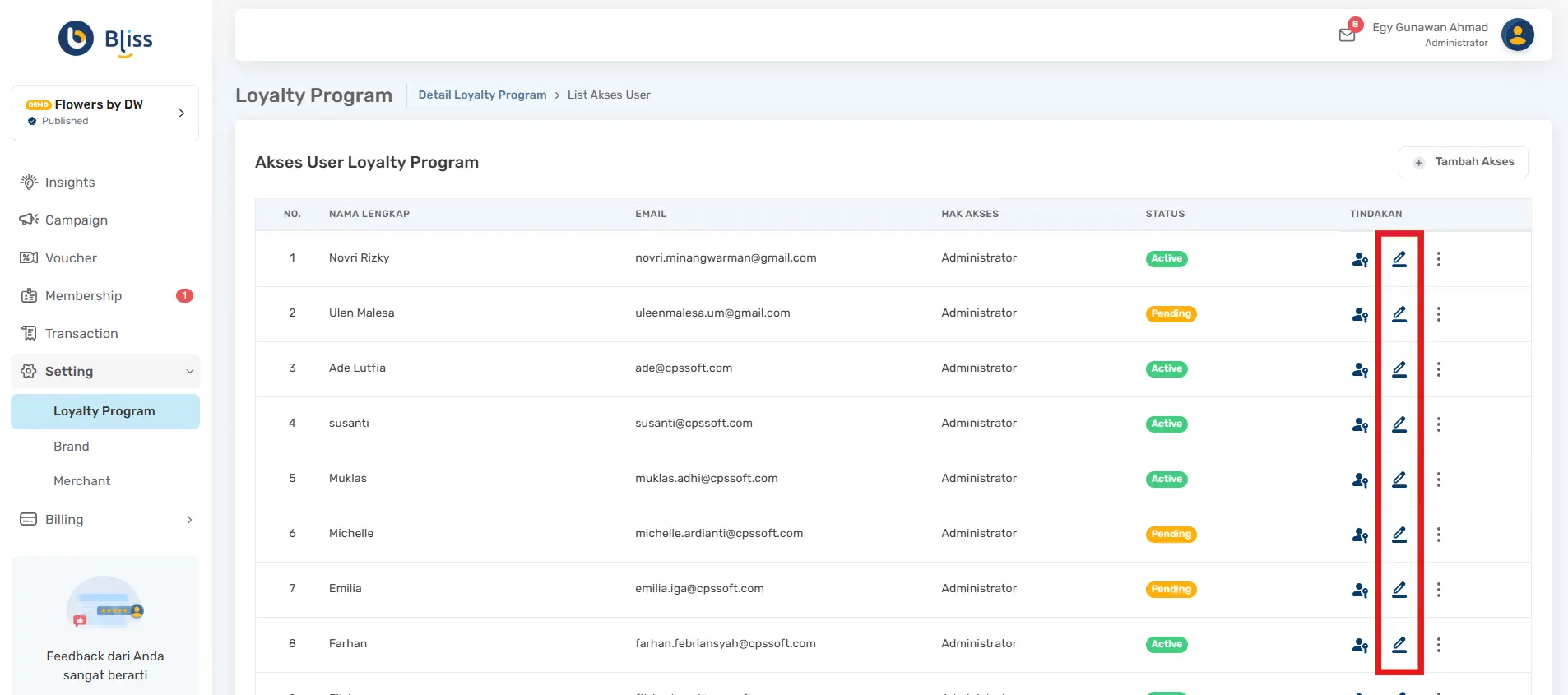Expand the Billing menu chevron
Screen dimensions: 1568x695
(x=189, y=520)
